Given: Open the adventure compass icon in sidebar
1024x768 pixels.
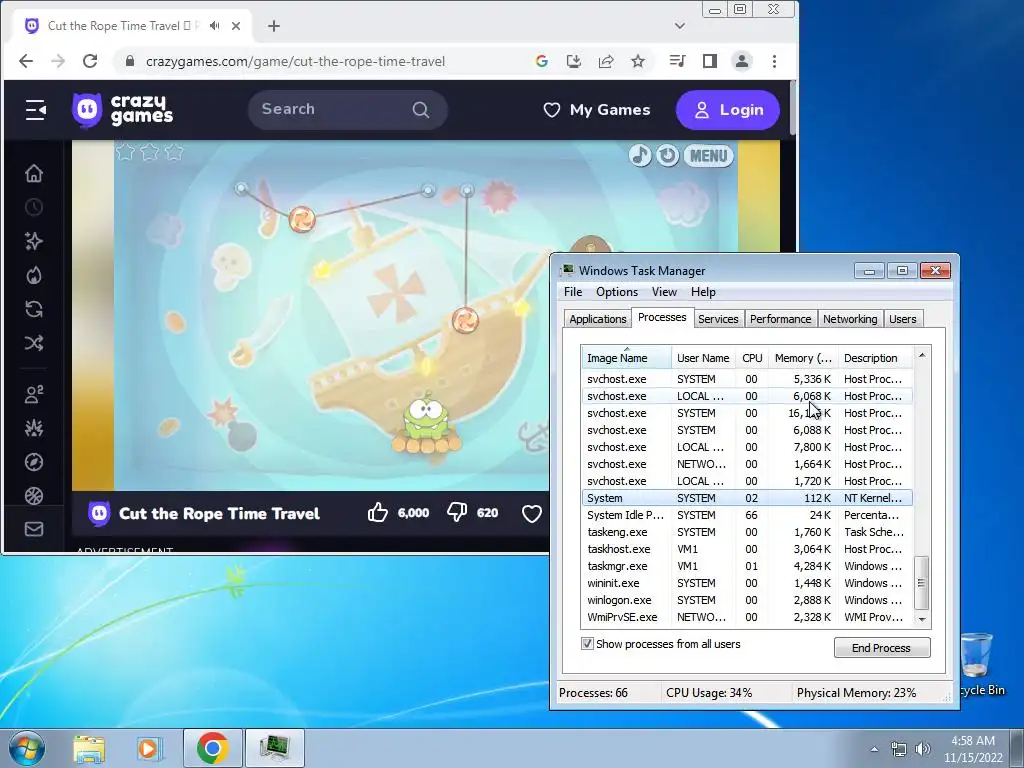Looking at the screenshot, I should [34, 462].
